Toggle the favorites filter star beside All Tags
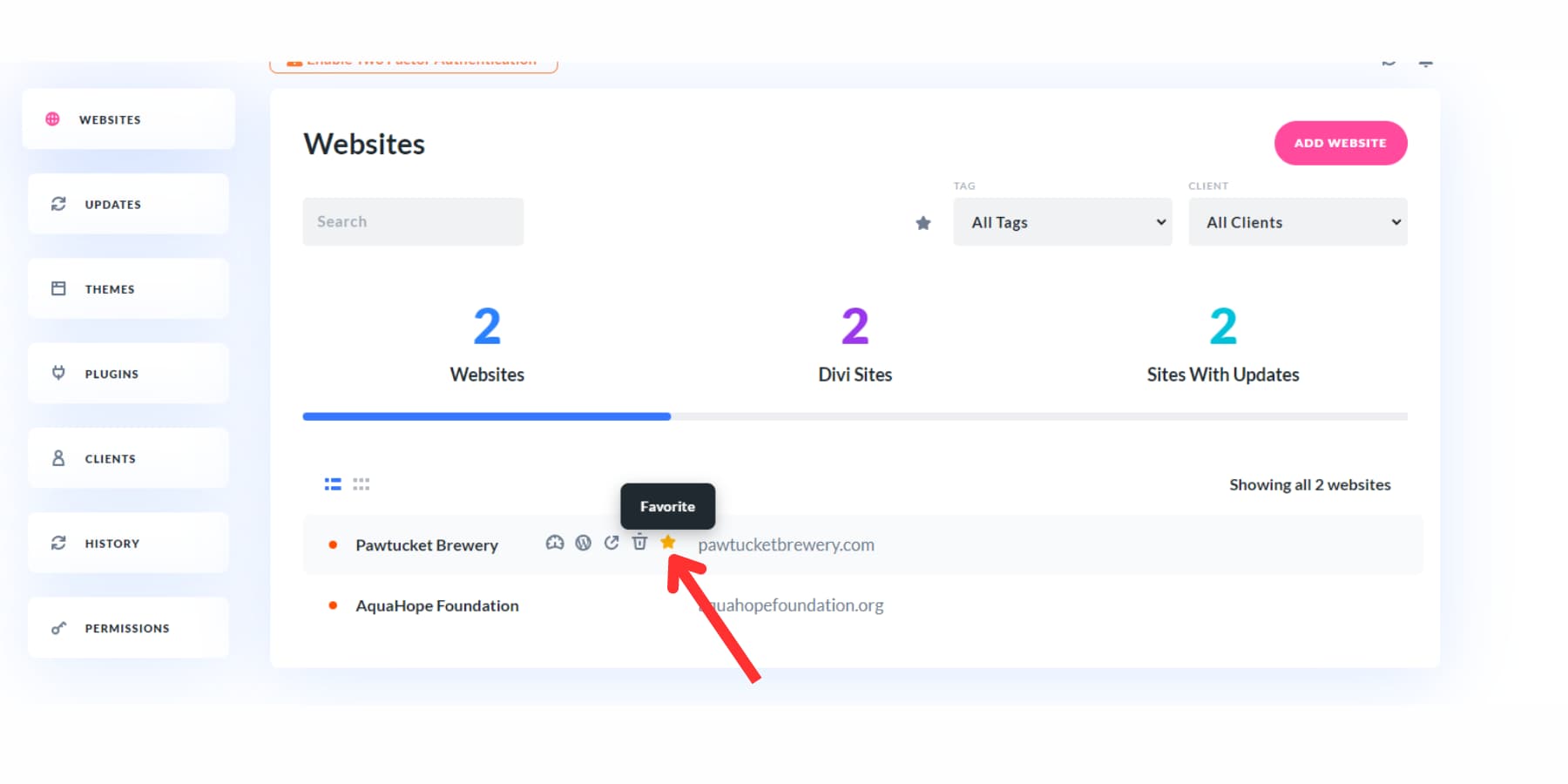 (923, 223)
